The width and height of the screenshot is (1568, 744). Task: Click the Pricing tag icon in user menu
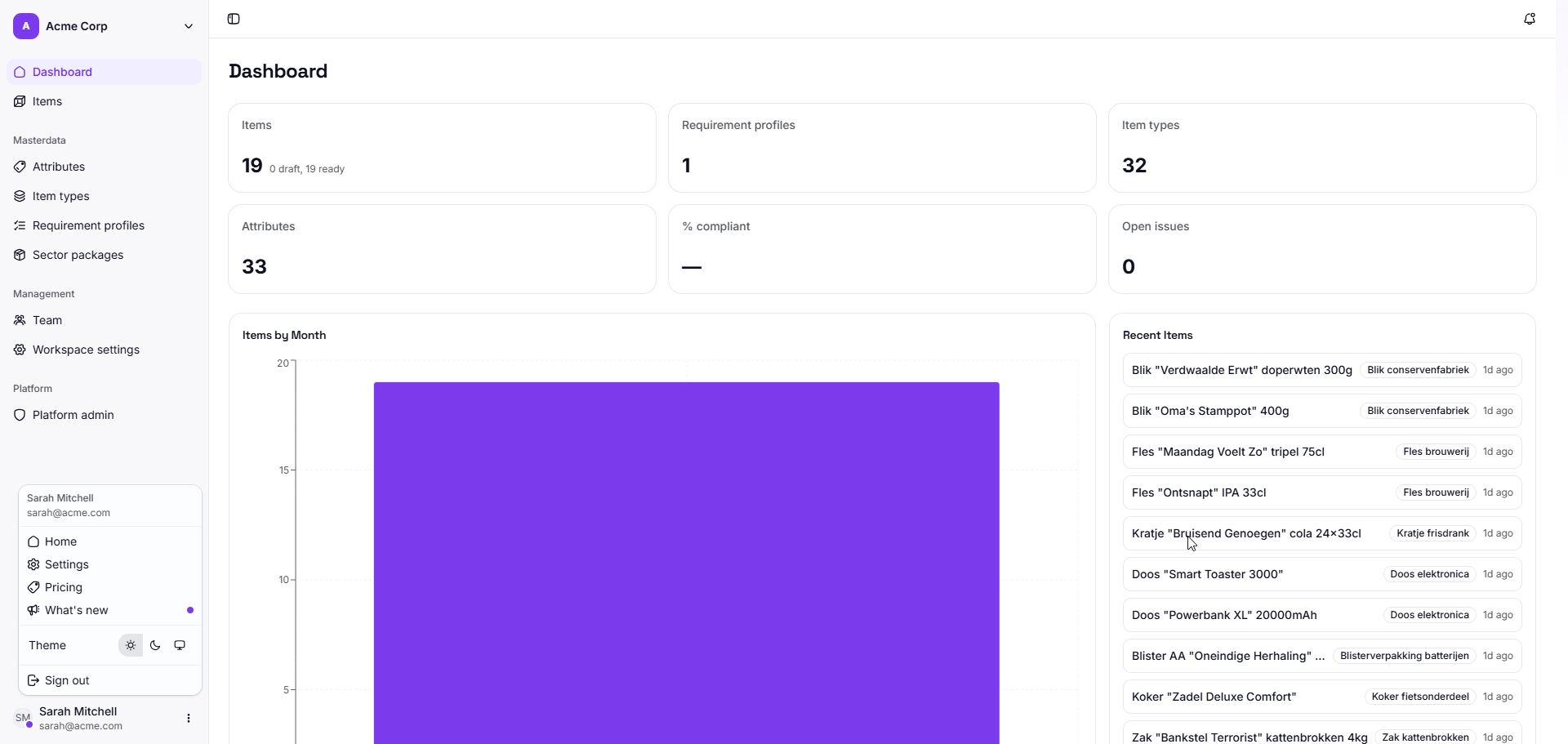tap(33, 587)
